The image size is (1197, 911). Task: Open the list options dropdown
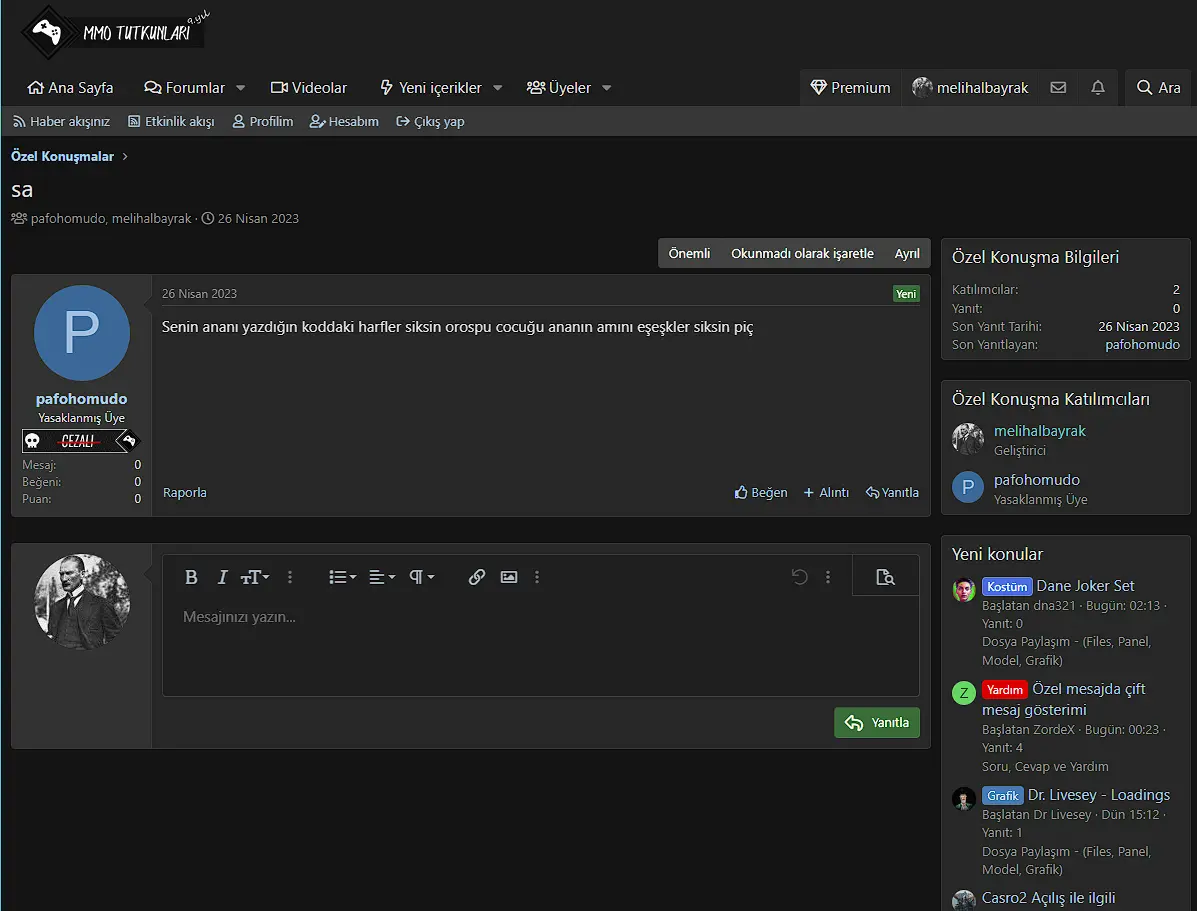pos(342,577)
